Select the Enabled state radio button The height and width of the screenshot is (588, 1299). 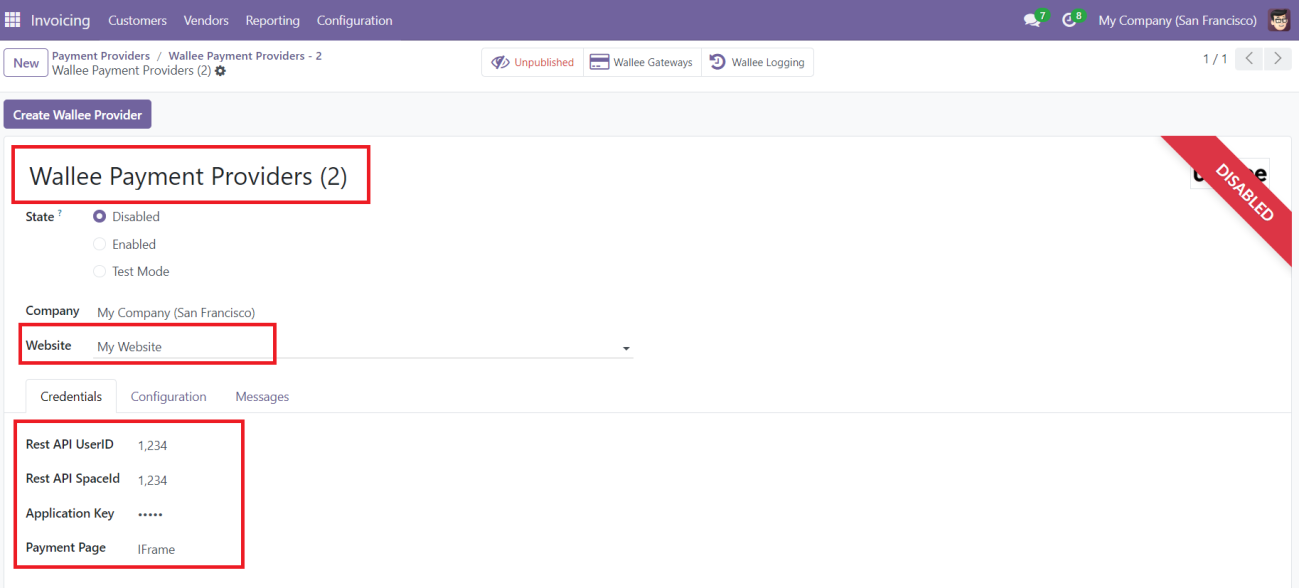coord(100,244)
